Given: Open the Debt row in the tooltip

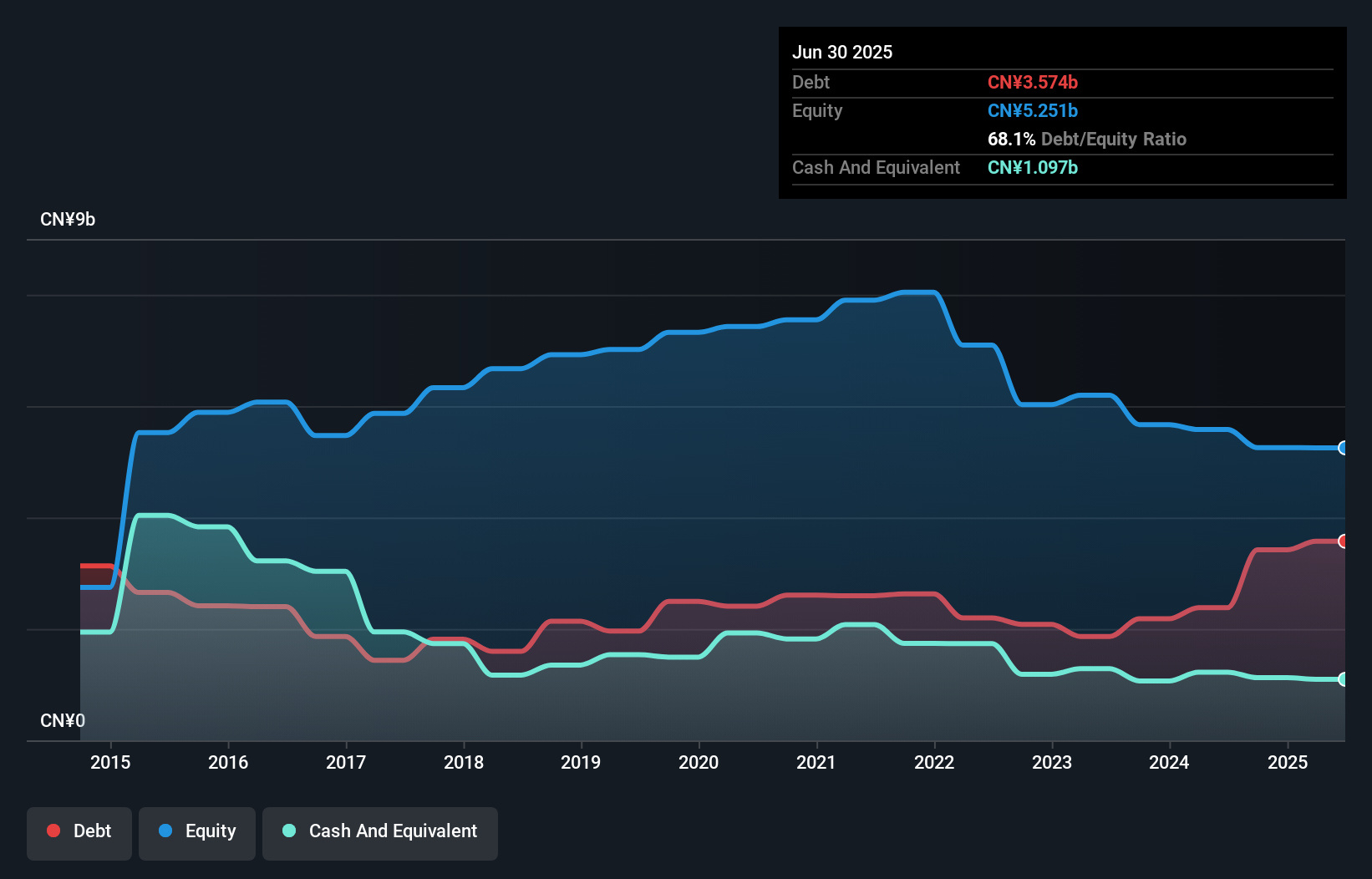Looking at the screenshot, I should tap(810, 83).
